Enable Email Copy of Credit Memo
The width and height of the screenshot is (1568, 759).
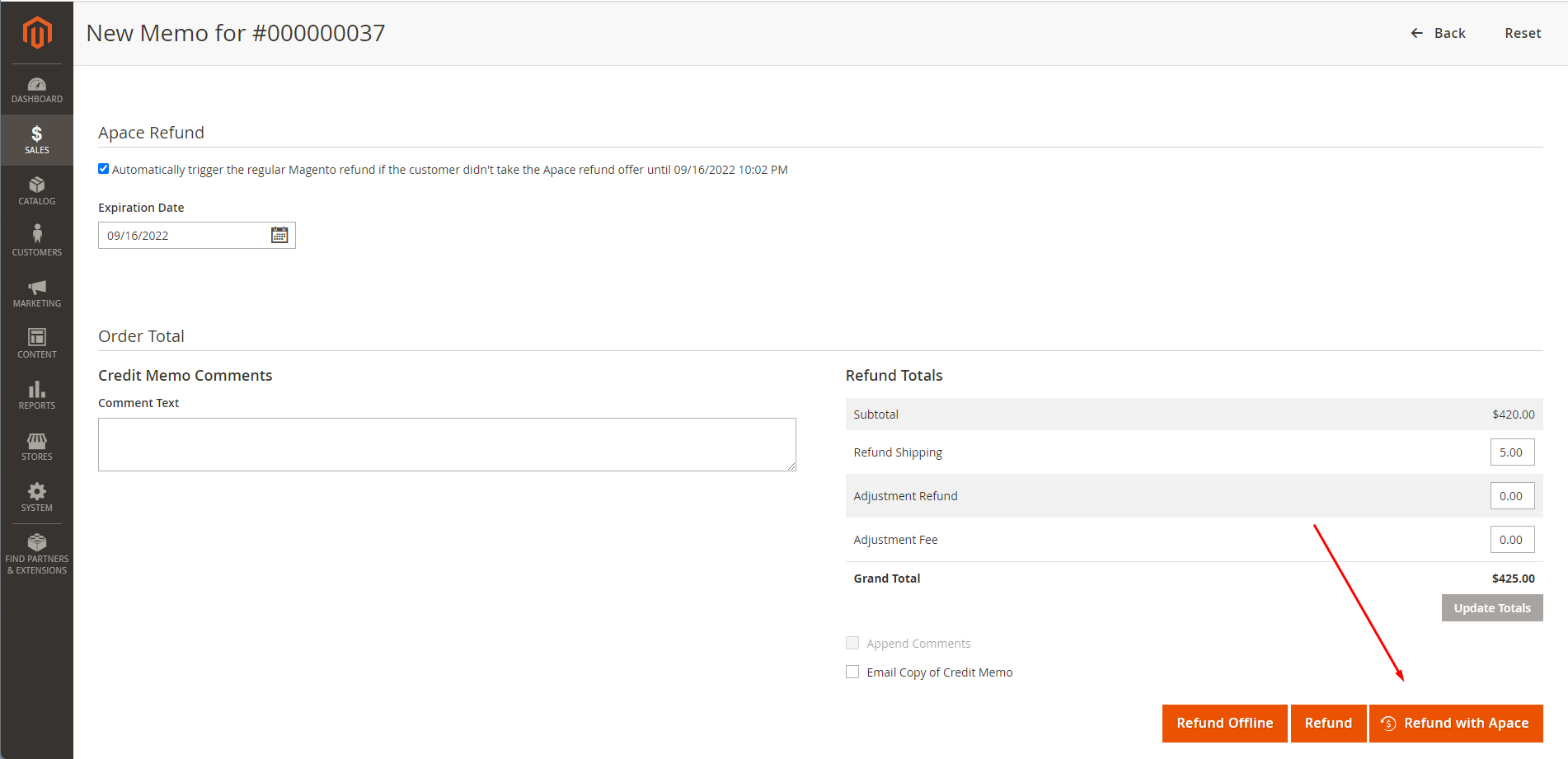click(x=852, y=672)
